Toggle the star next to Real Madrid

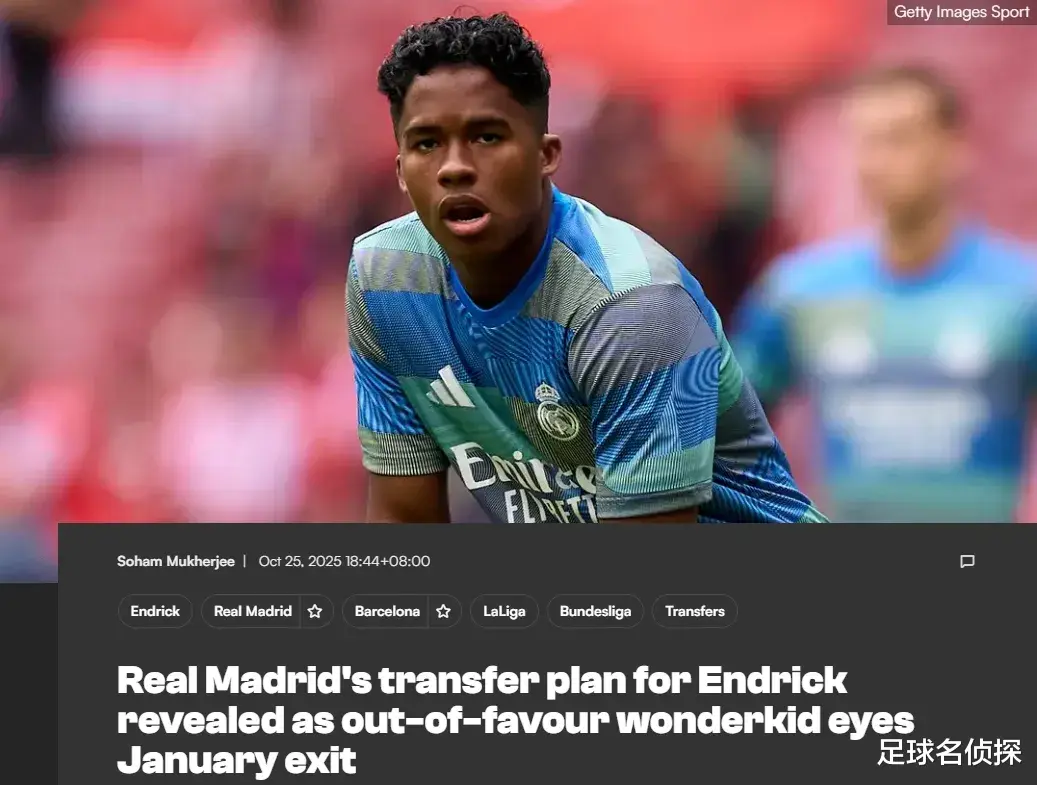[315, 611]
